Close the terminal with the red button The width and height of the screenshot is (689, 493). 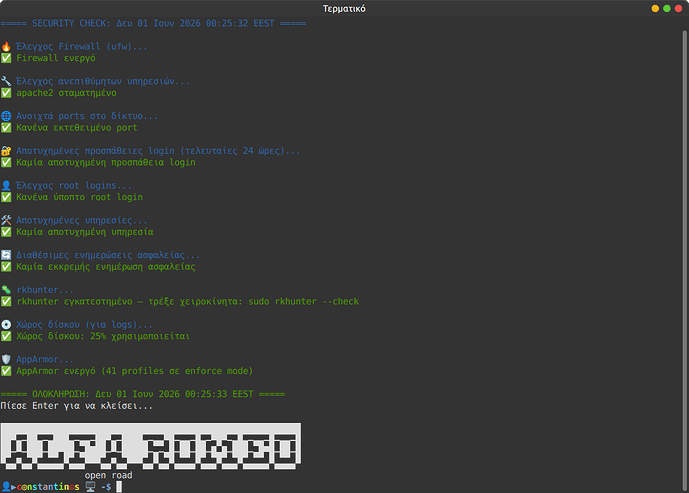(x=678, y=8)
